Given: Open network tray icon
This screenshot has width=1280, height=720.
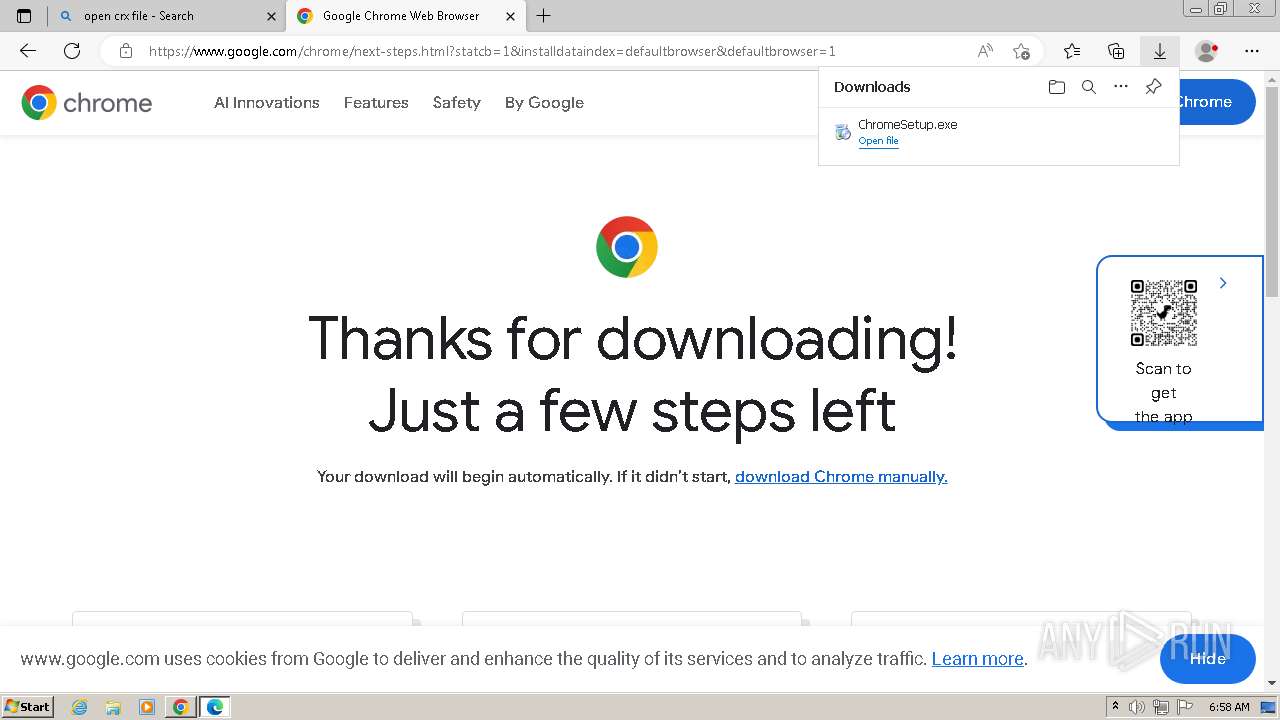Looking at the screenshot, I should tap(1161, 708).
